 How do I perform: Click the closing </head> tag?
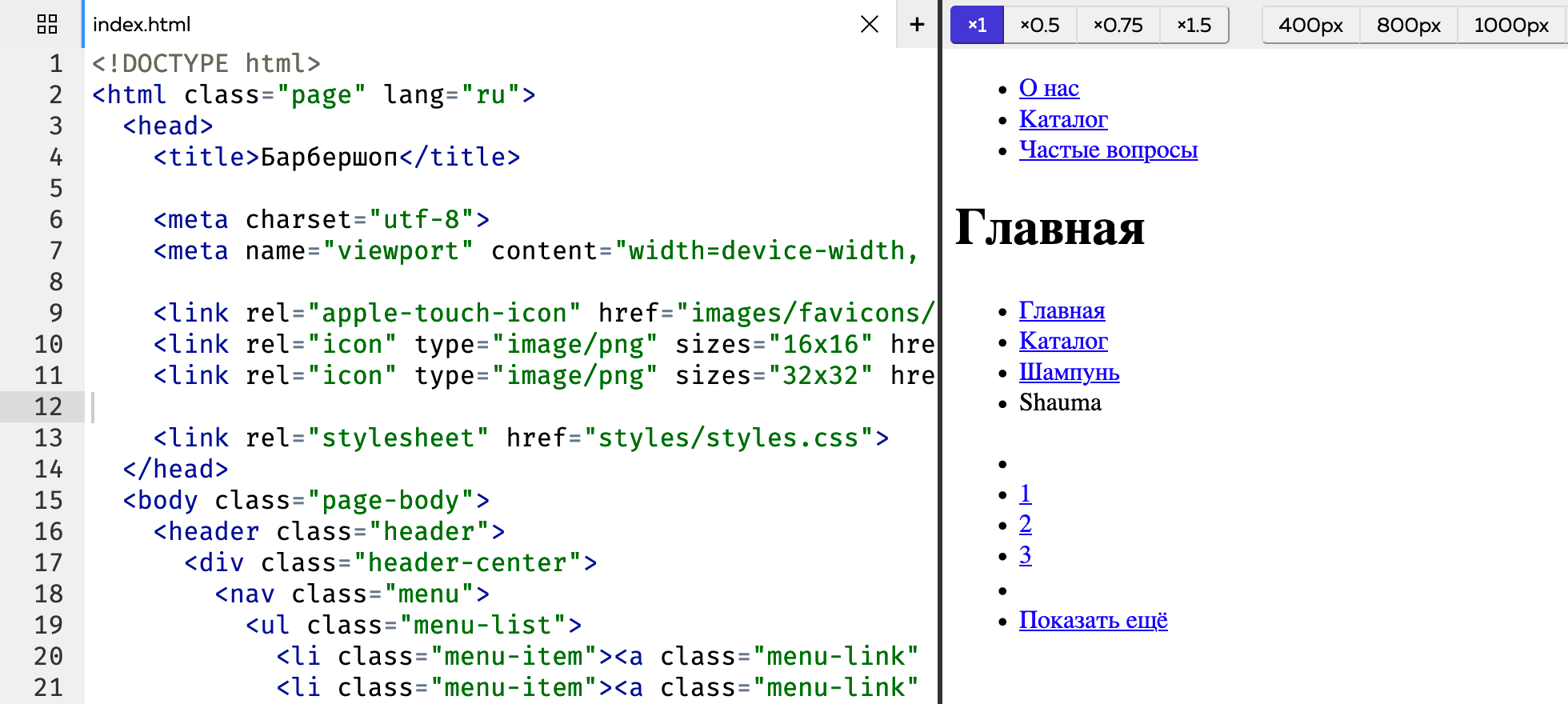tap(176, 469)
